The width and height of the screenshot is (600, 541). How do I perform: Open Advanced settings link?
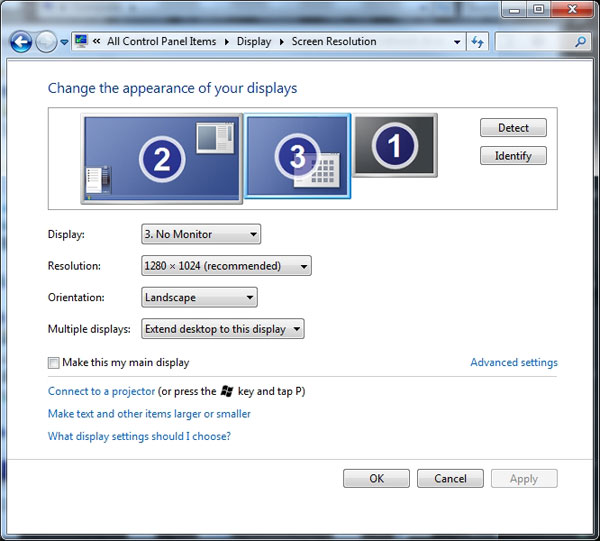click(514, 362)
